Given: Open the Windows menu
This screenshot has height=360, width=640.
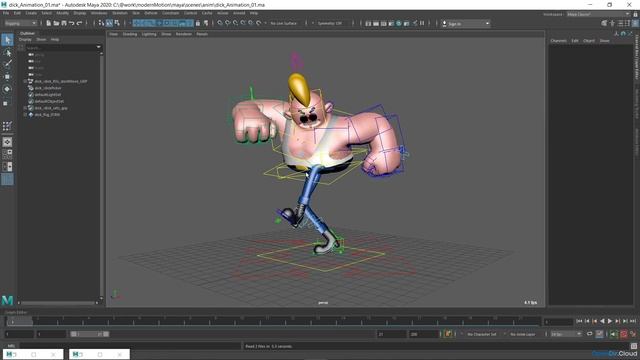Looking at the screenshot, I should click(x=99, y=13).
